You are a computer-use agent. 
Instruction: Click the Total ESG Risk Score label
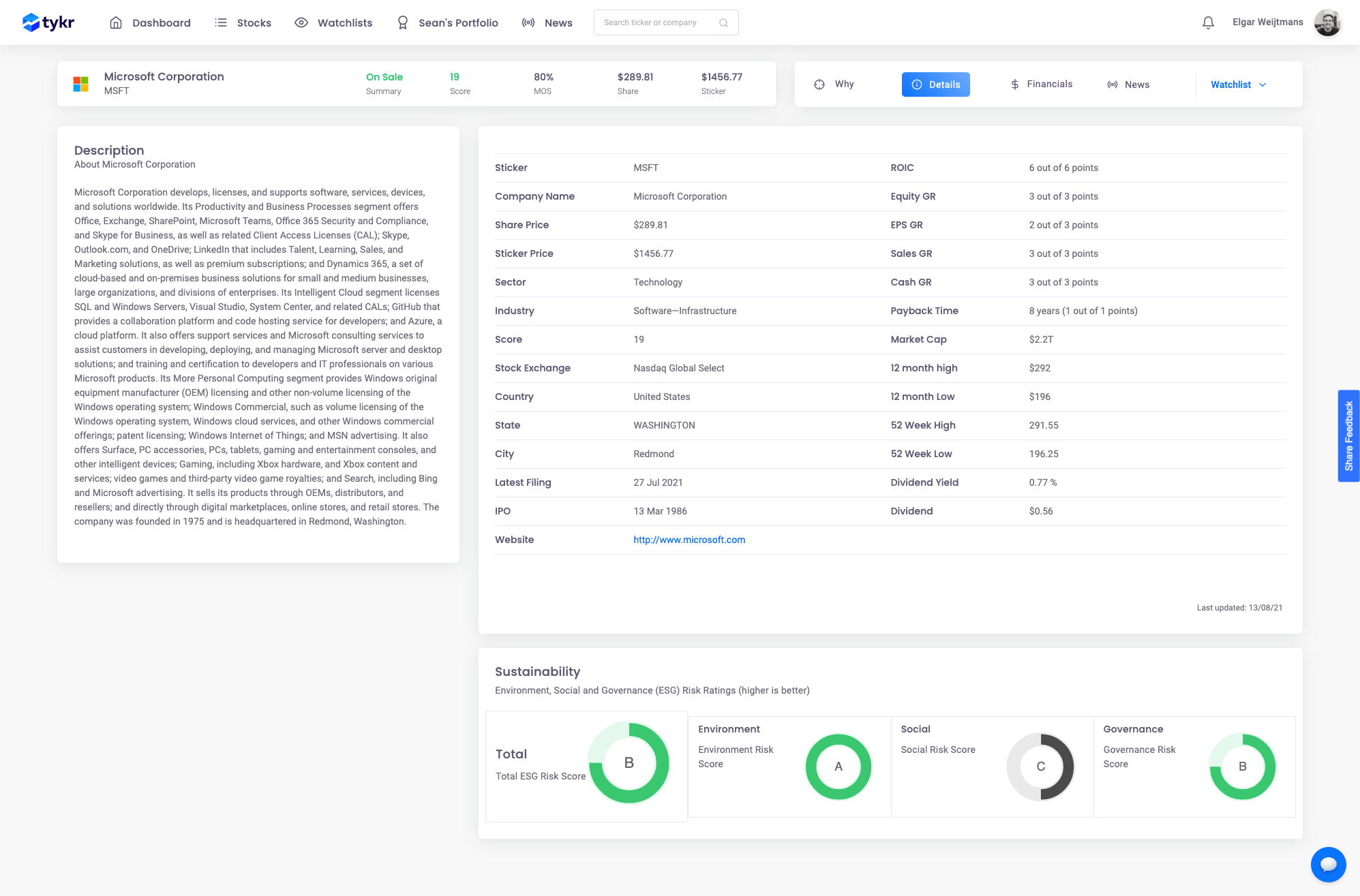pyautogui.click(x=541, y=776)
